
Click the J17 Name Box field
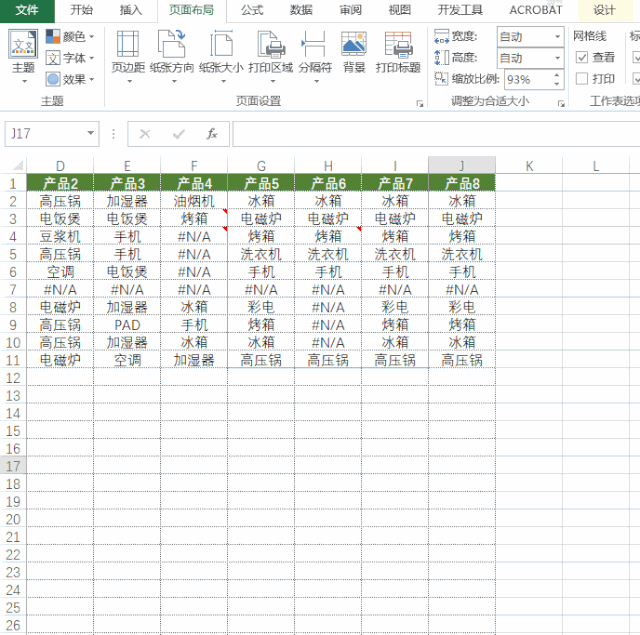[44, 133]
